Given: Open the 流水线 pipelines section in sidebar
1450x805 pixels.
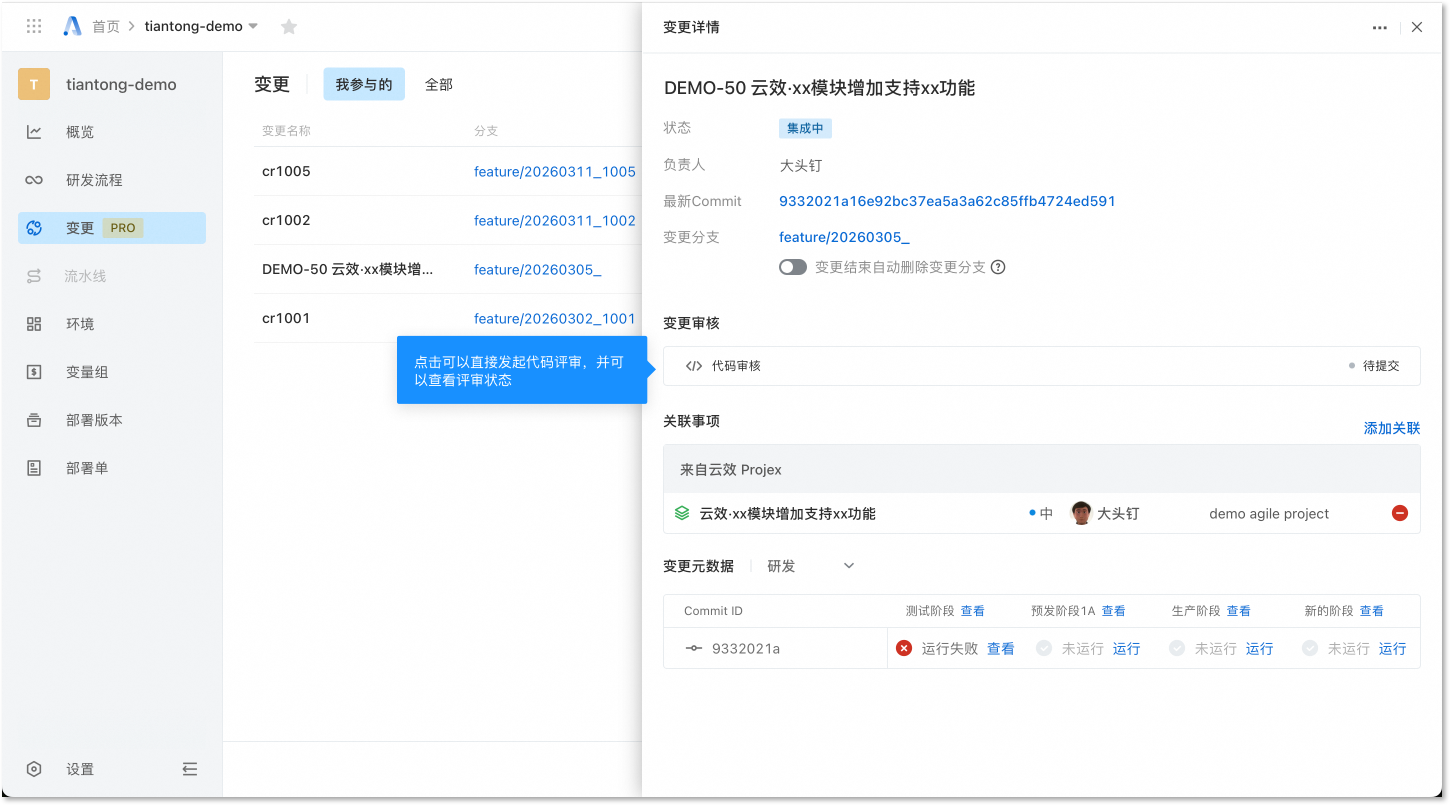Looking at the screenshot, I should point(90,275).
